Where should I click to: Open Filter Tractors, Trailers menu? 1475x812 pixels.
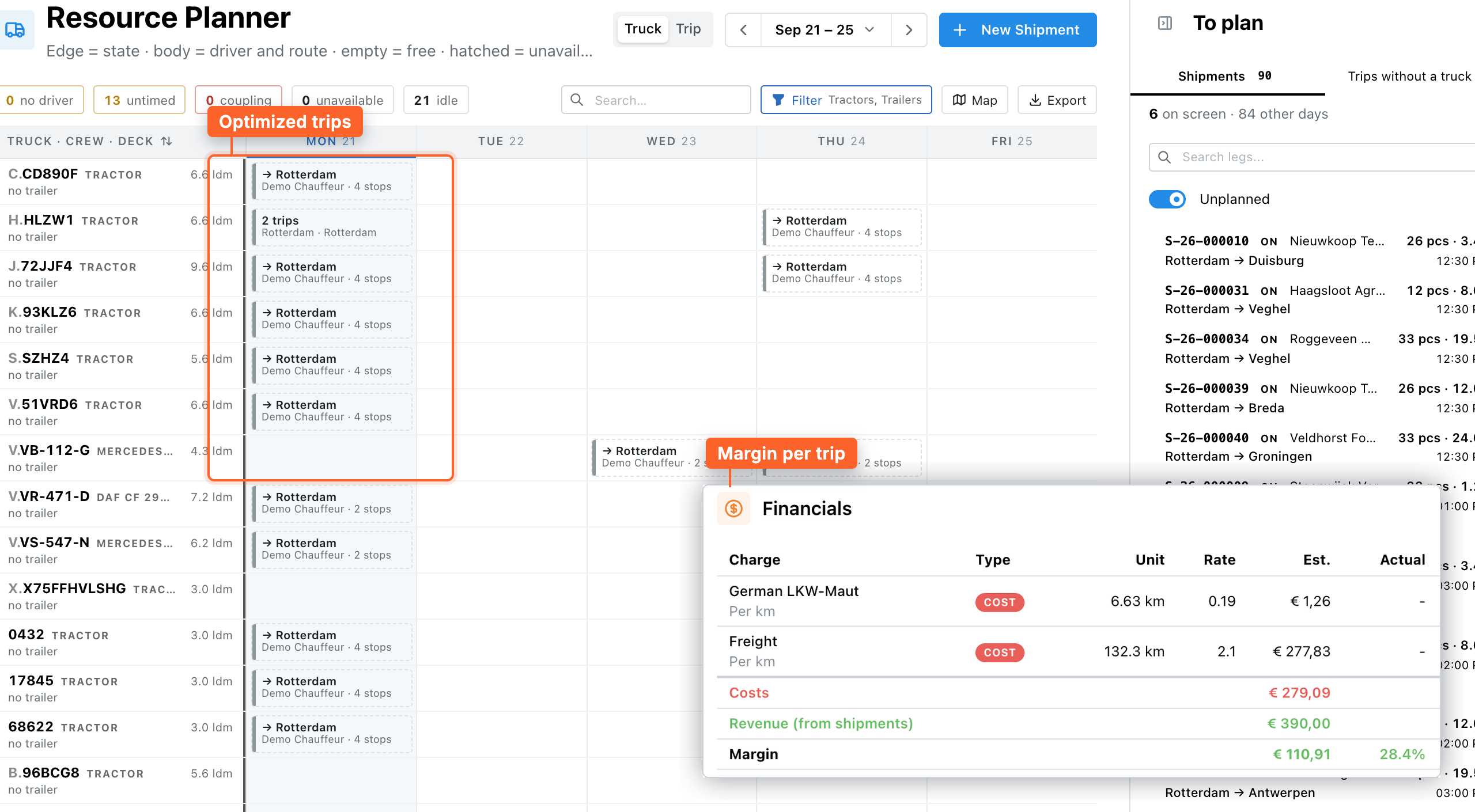pyautogui.click(x=846, y=100)
